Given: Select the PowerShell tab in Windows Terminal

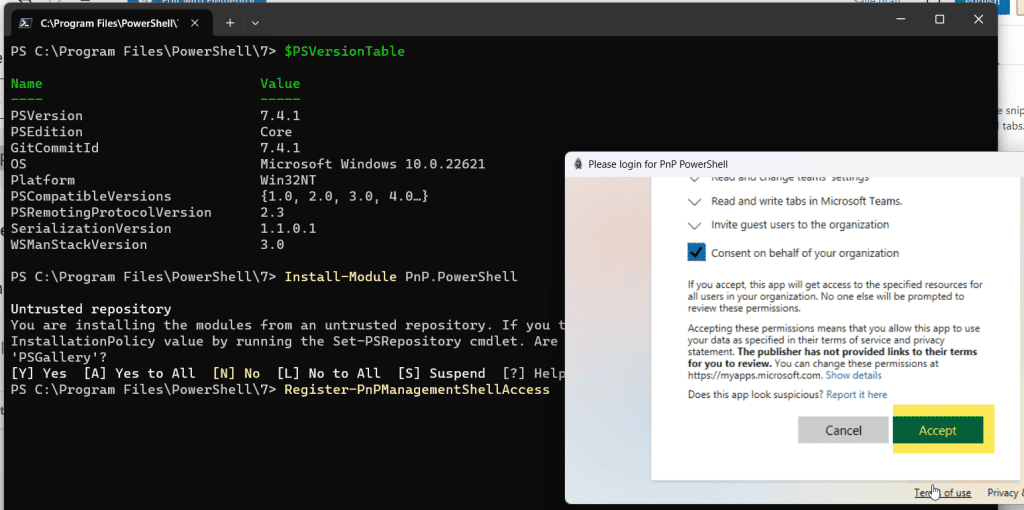Looking at the screenshot, I should pyautogui.click(x=111, y=23).
